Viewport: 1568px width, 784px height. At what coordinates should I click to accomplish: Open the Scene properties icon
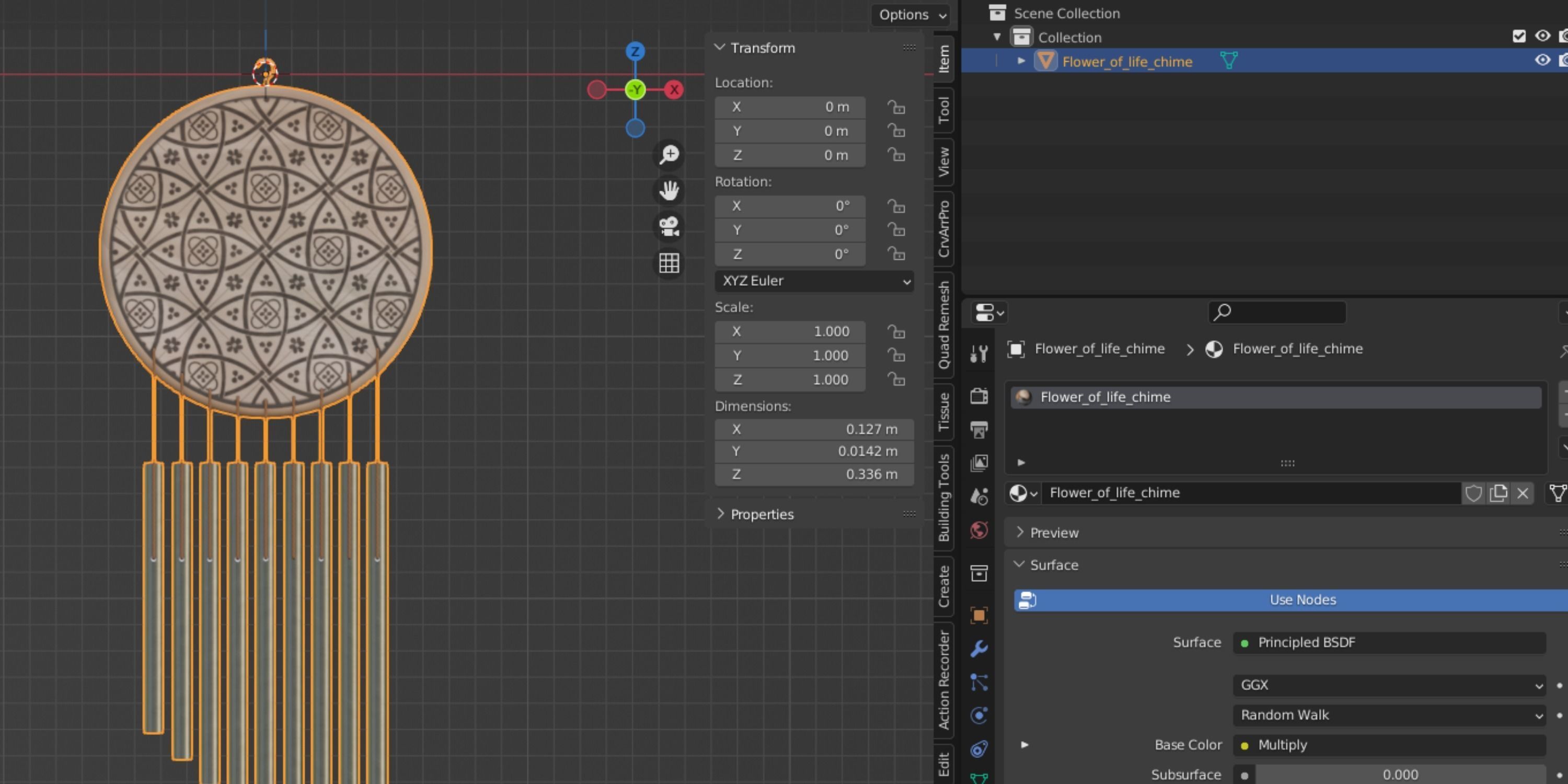[979, 497]
